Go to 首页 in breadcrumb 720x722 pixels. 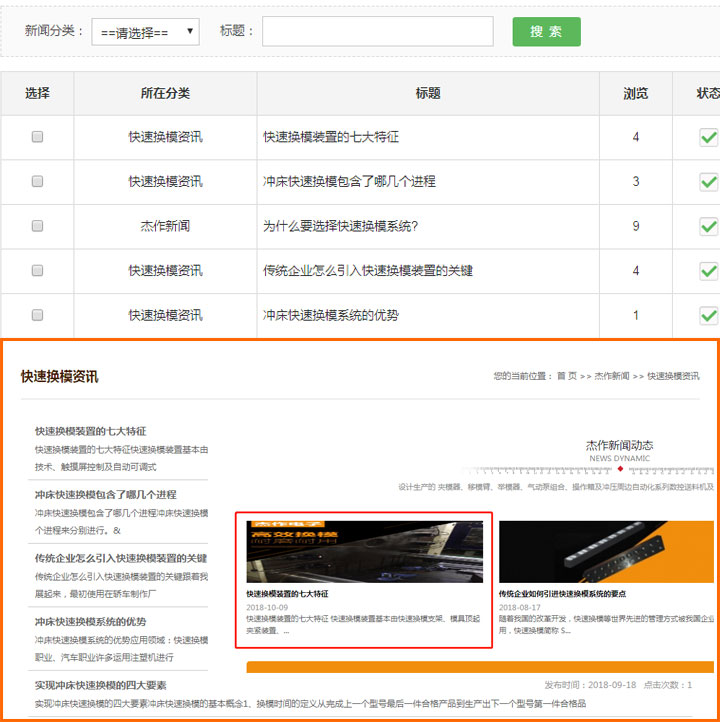point(567,376)
